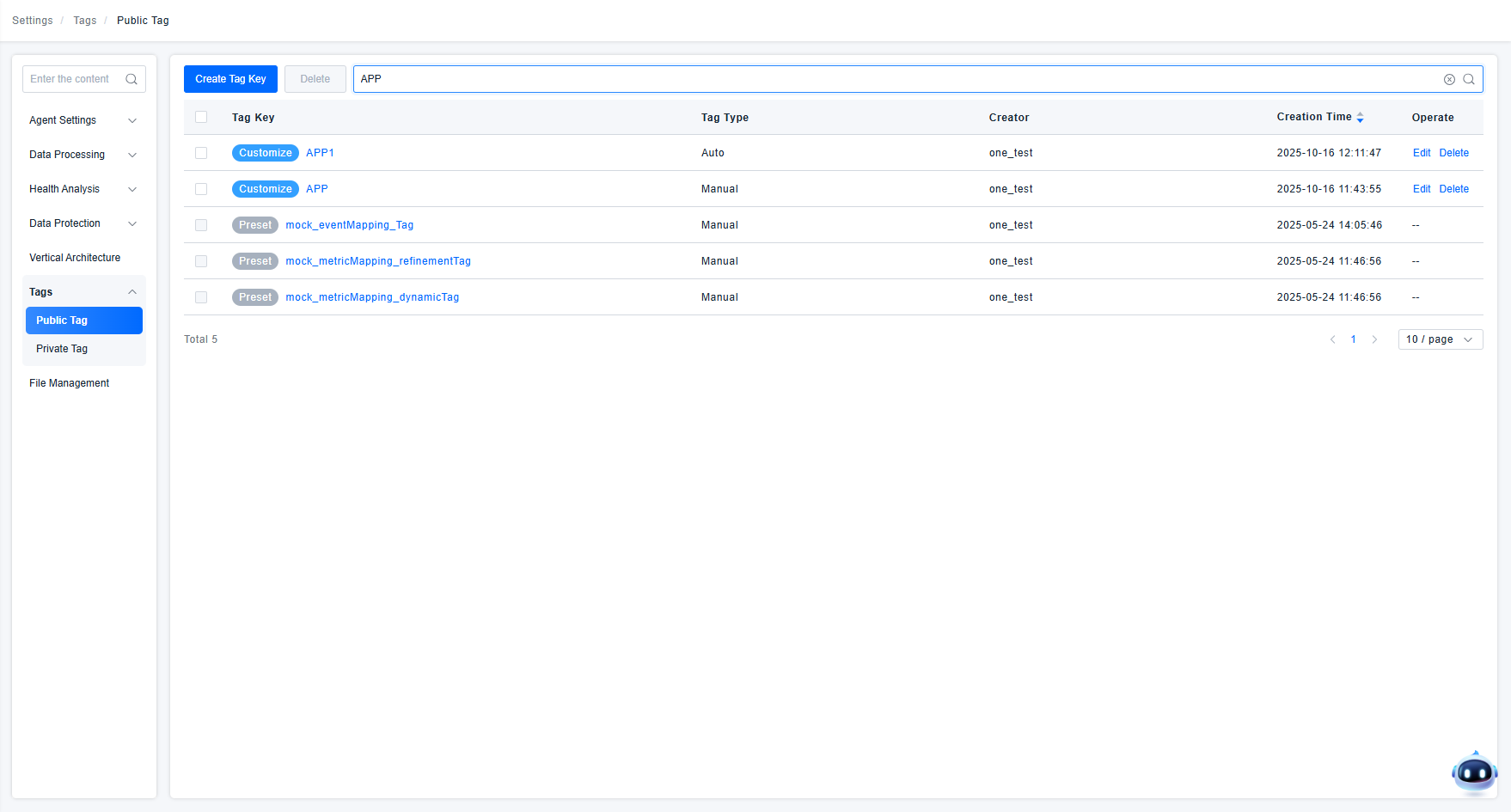The image size is (1511, 812).
Task: Go to next page arrow
Action: point(1374,339)
